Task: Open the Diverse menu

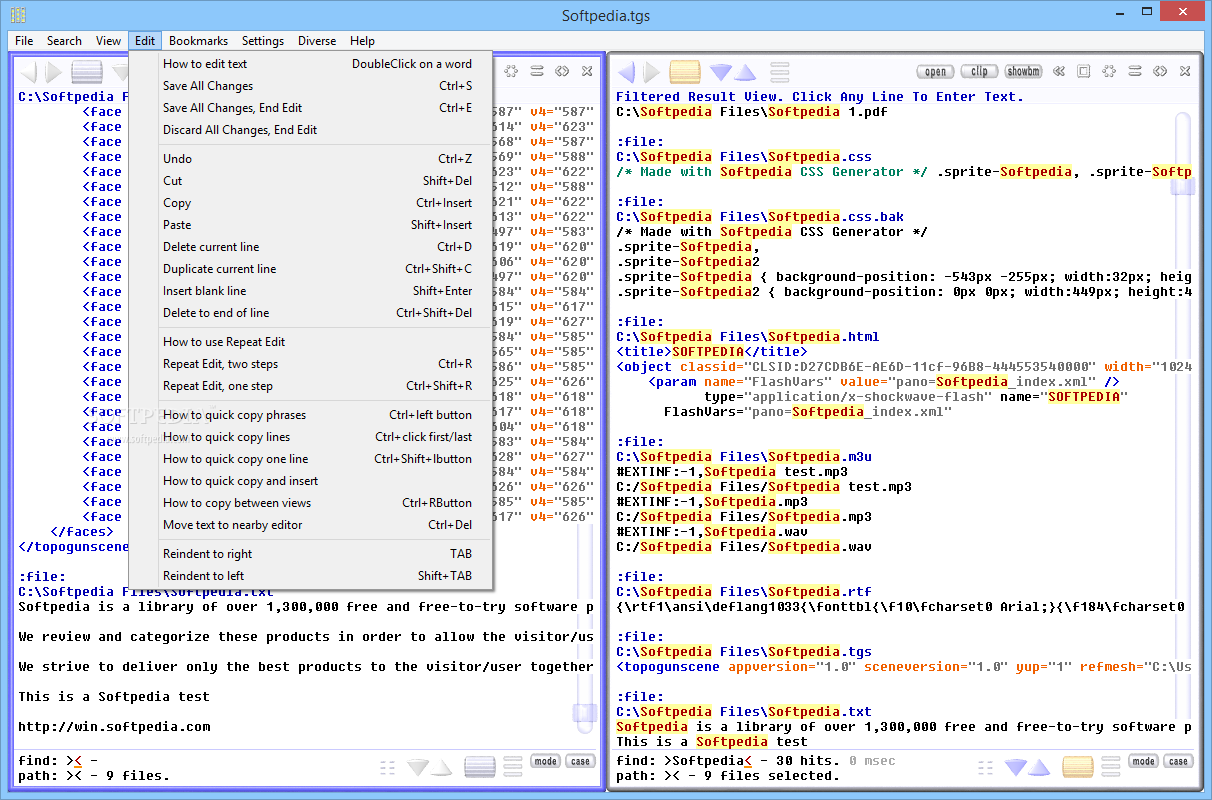Action: pos(317,41)
